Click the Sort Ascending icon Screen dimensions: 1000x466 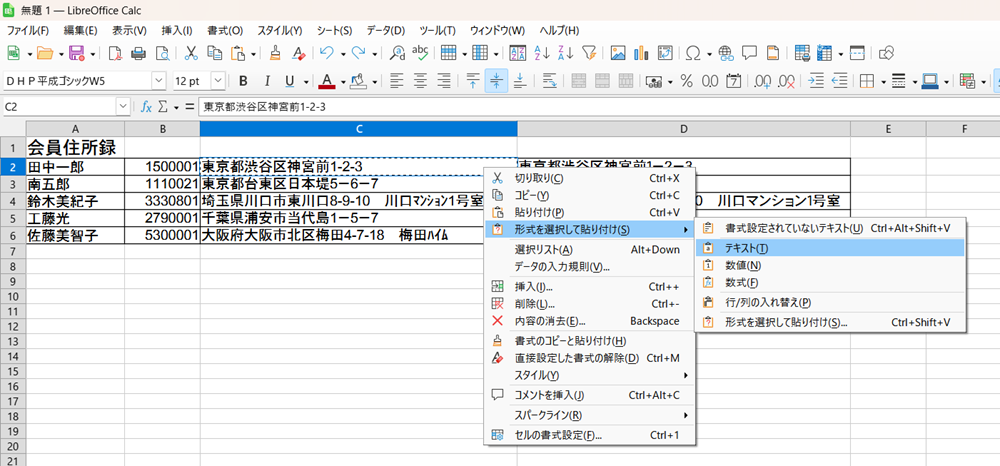pos(542,54)
